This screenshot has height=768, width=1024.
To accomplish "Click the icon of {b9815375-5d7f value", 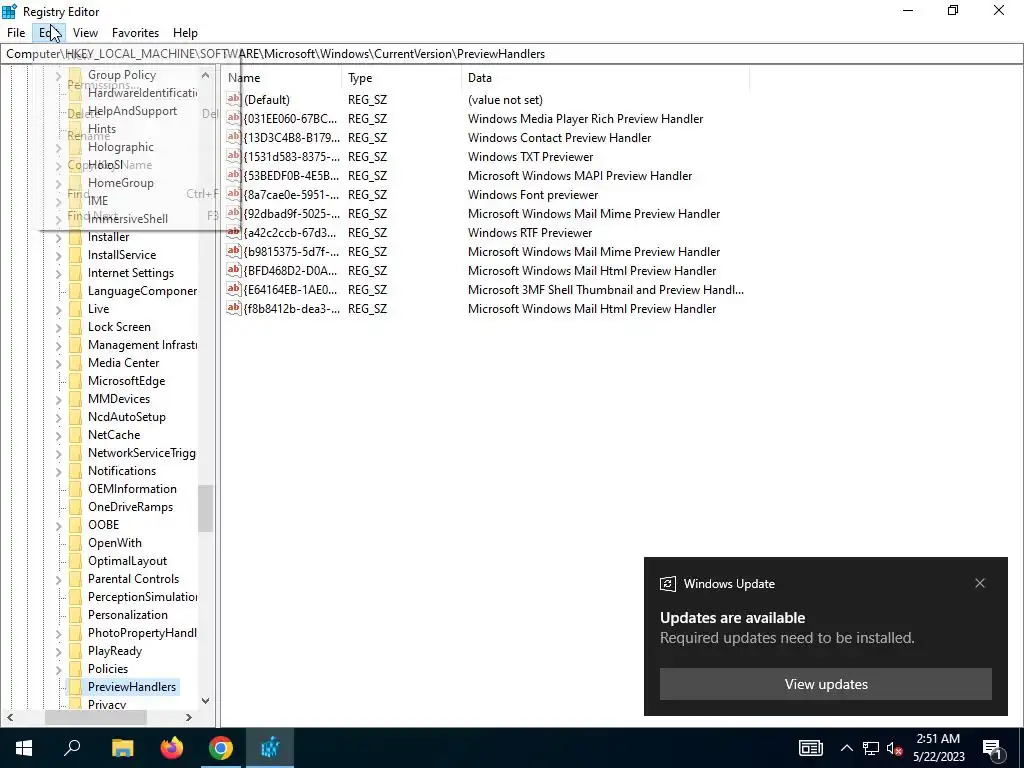I will pyautogui.click(x=234, y=251).
